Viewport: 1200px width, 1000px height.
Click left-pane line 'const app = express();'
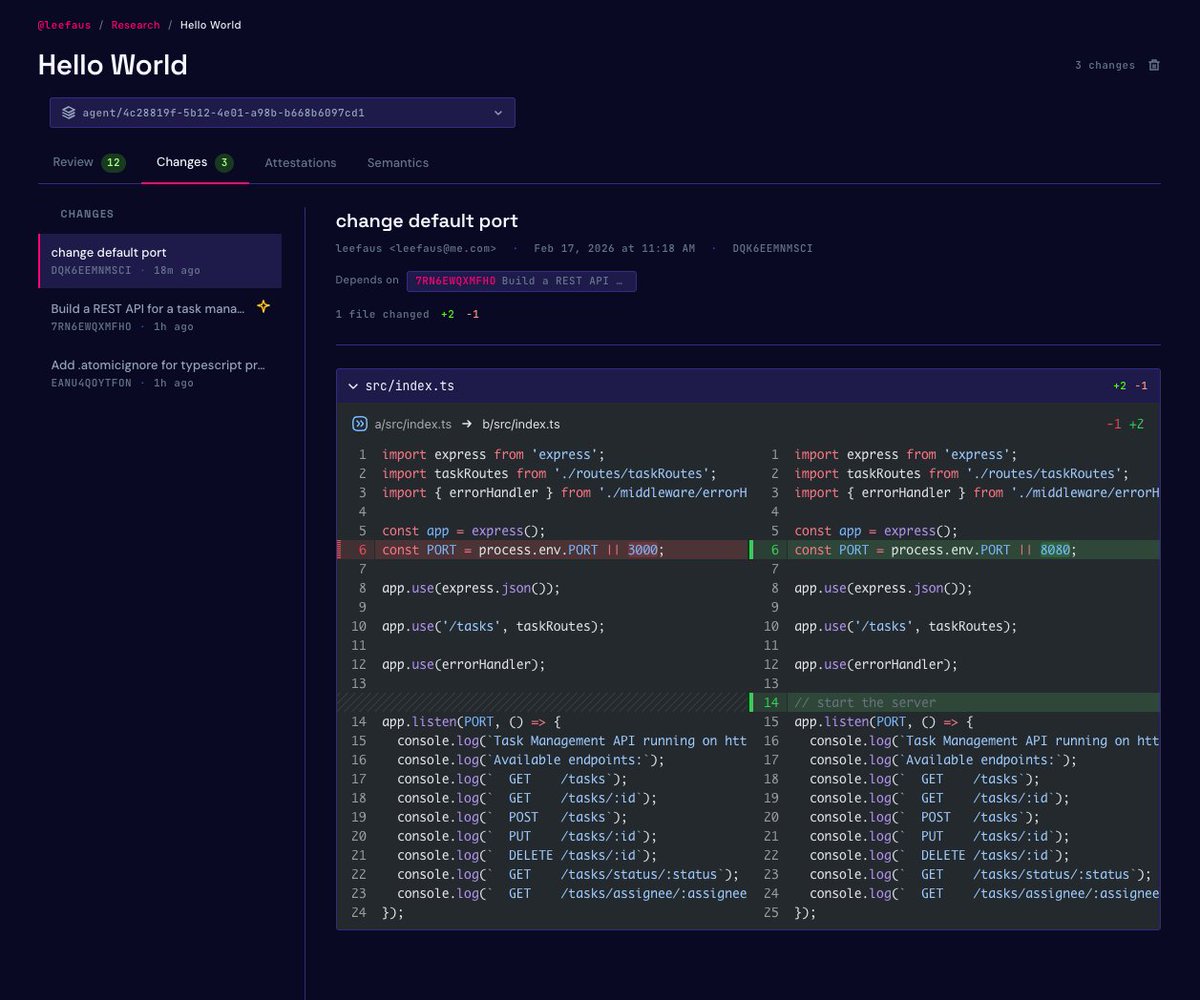[463, 531]
